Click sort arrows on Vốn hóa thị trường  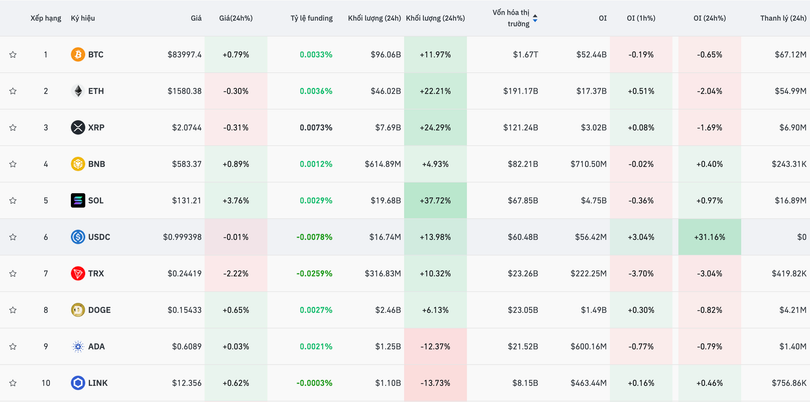(535, 18)
